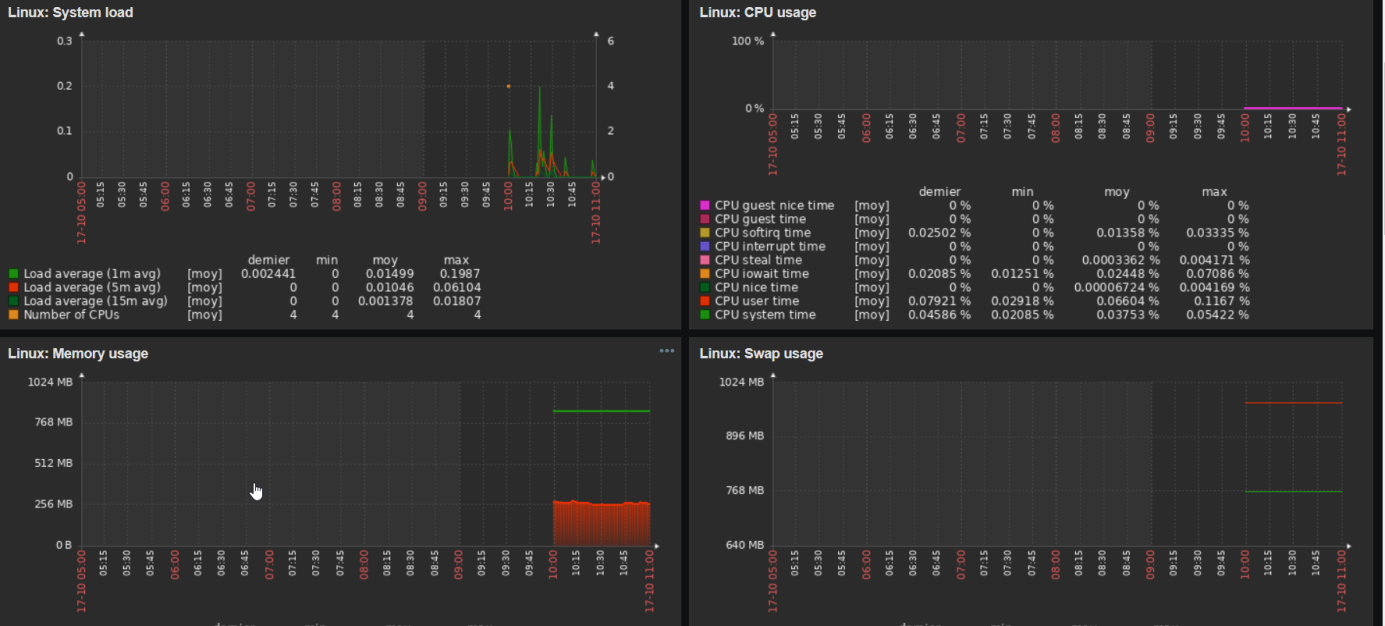Select the 'CPU interrupt time' legend label
Viewport: 1385px width, 626px height.
tap(770, 246)
